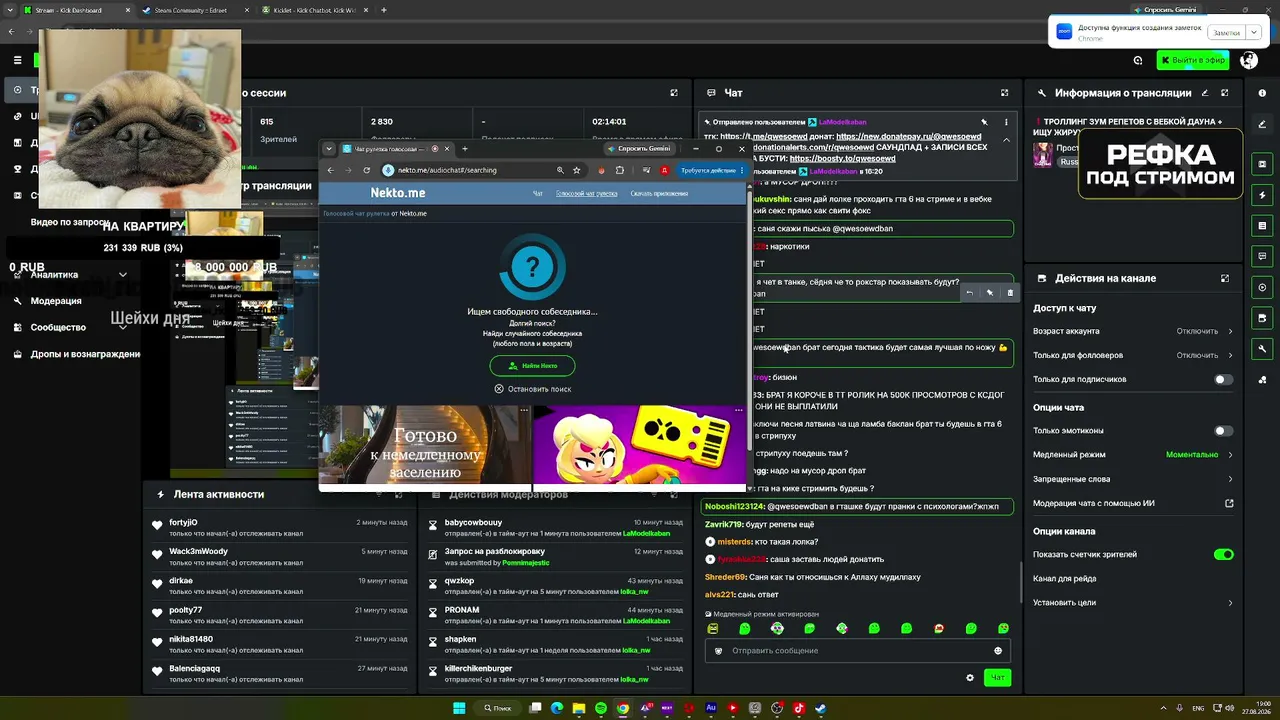Click the Wack3mWoody activity entry
Screen dimensions: 1280x720
pos(280,557)
